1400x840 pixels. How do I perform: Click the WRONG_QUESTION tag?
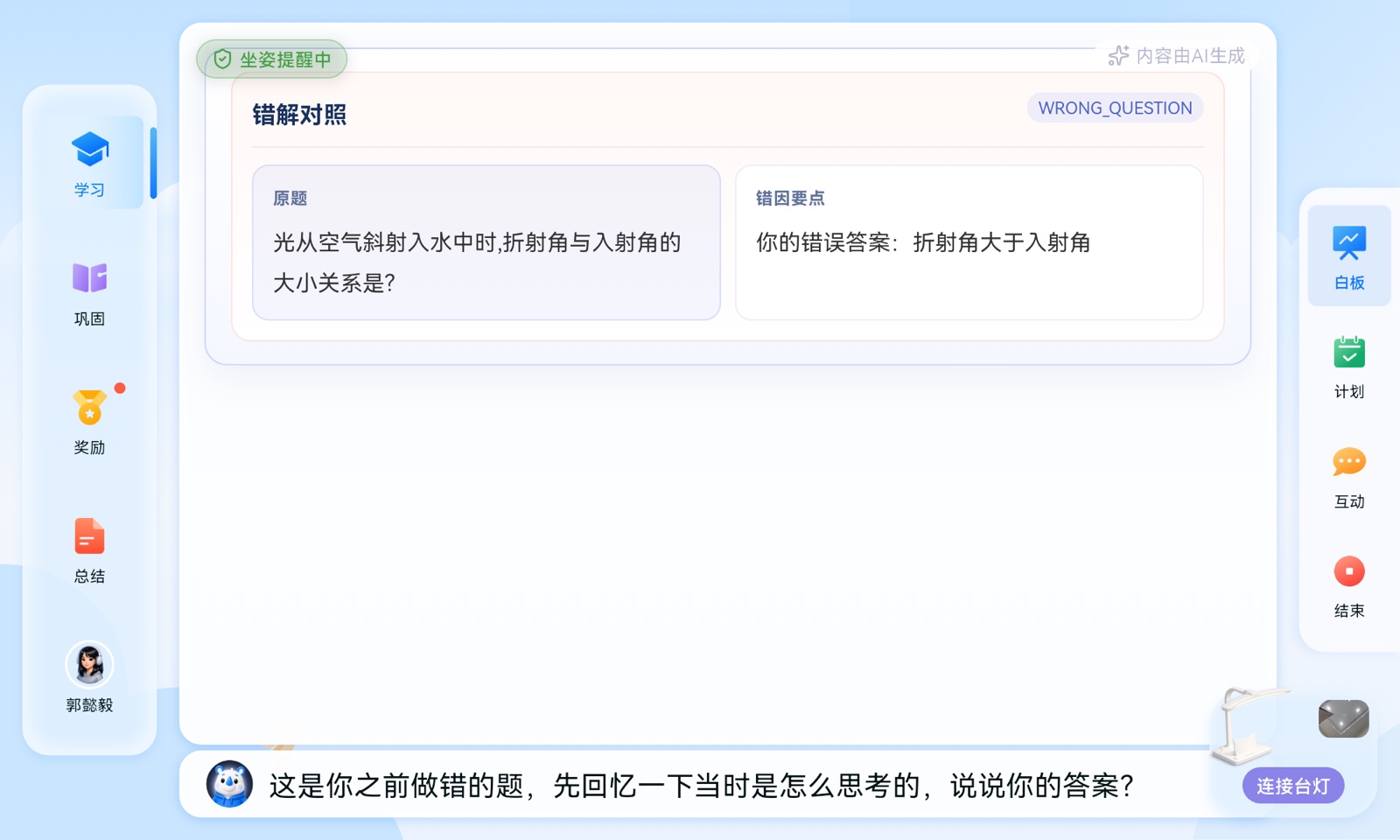coord(1115,108)
